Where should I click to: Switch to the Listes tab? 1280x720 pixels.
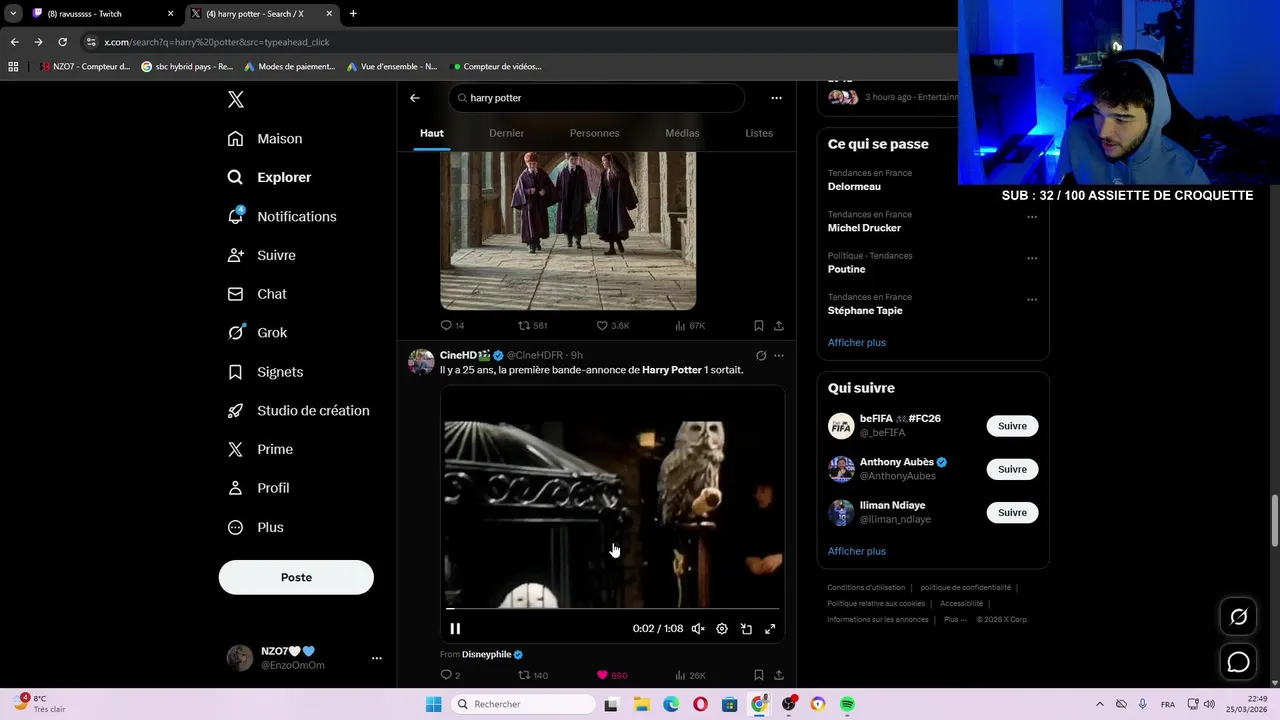pos(759,133)
